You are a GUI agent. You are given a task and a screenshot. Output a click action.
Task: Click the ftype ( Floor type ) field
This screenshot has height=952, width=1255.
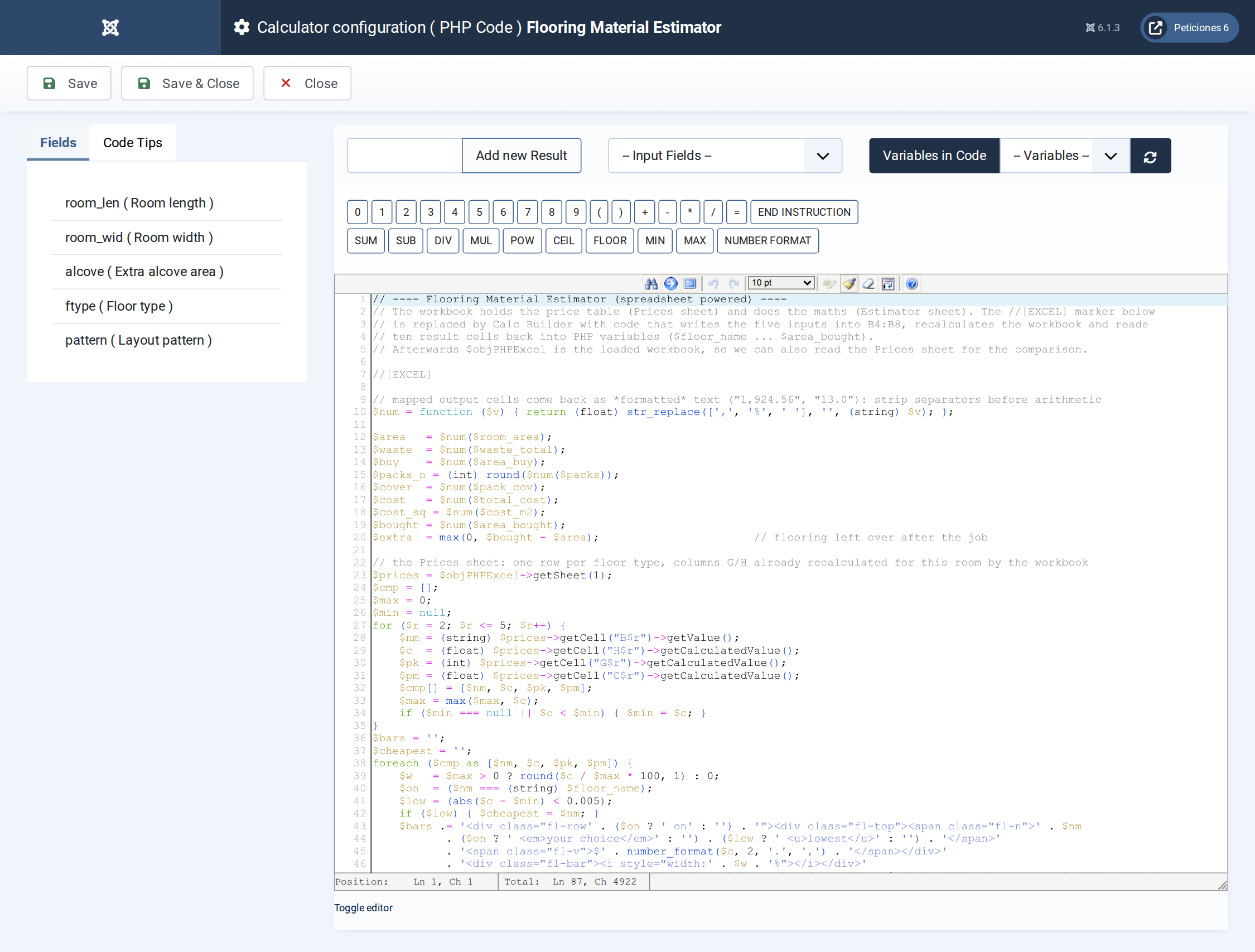pos(167,306)
